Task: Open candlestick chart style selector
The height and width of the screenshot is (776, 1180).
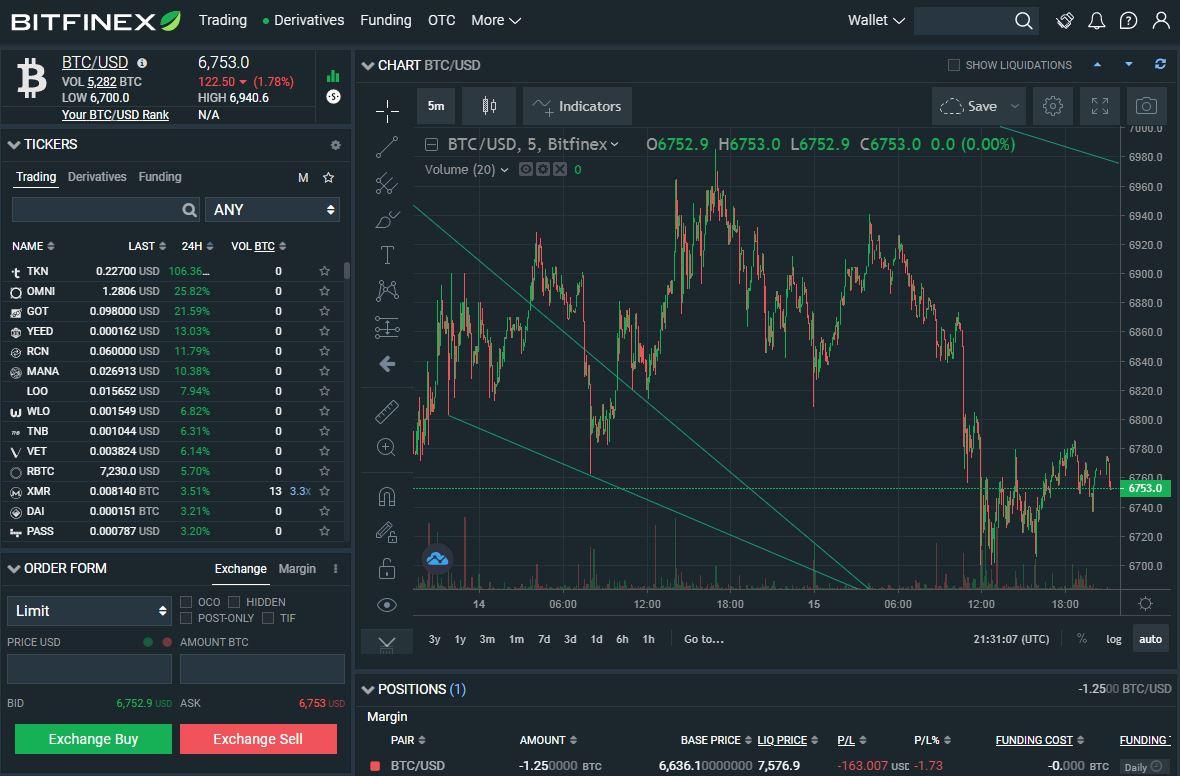Action: 489,106
